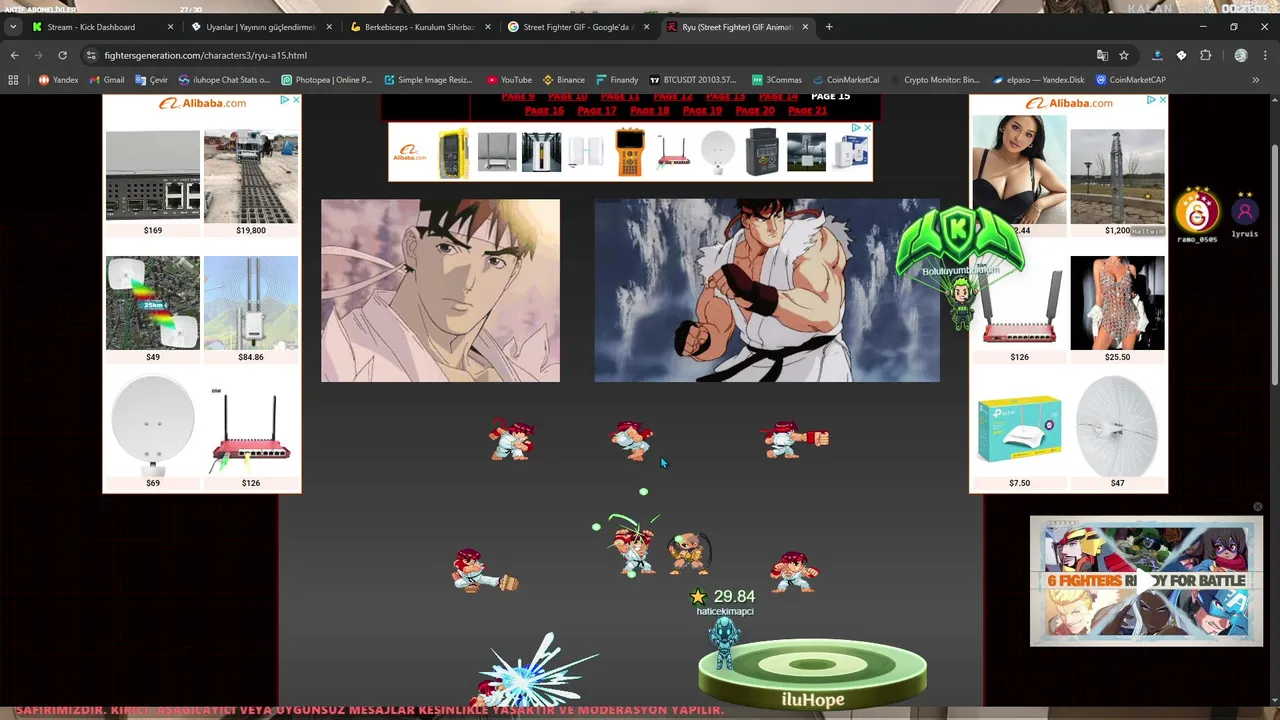This screenshot has height=720, width=1280.
Task: Open the Gmail bookmark
Action: pos(107,80)
